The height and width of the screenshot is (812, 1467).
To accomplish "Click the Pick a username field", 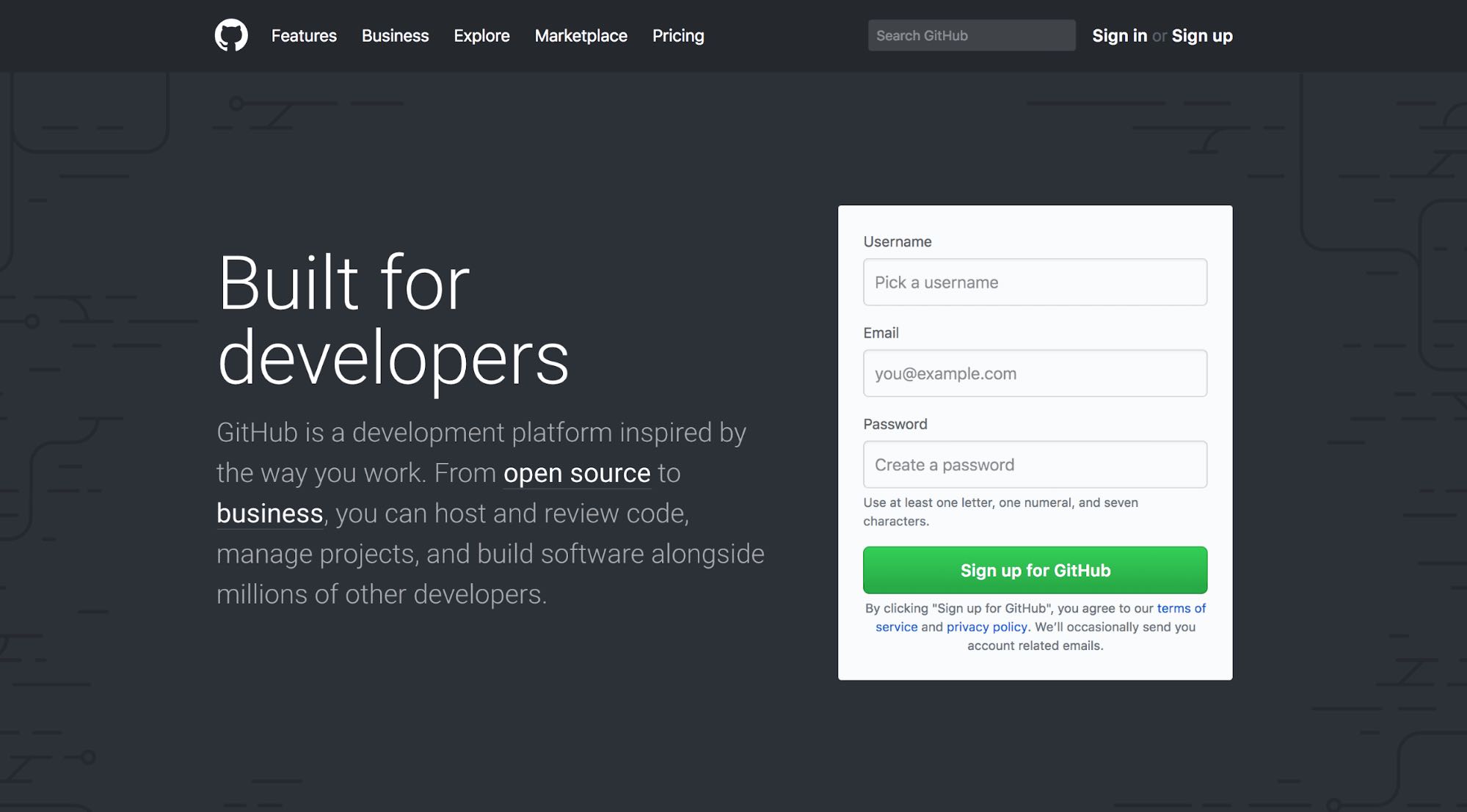I will point(1035,282).
